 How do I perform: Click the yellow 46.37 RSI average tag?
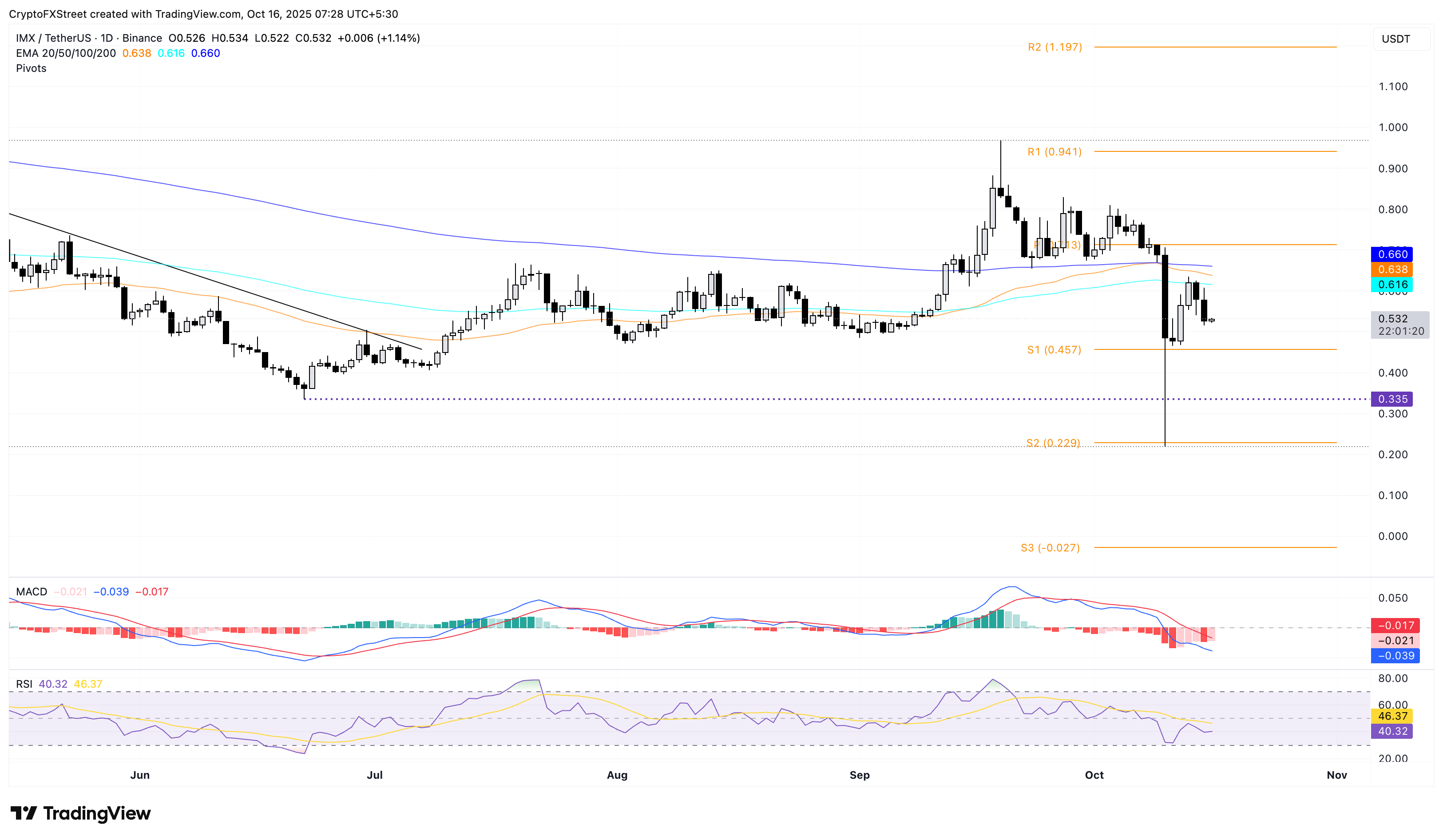[x=1391, y=716]
